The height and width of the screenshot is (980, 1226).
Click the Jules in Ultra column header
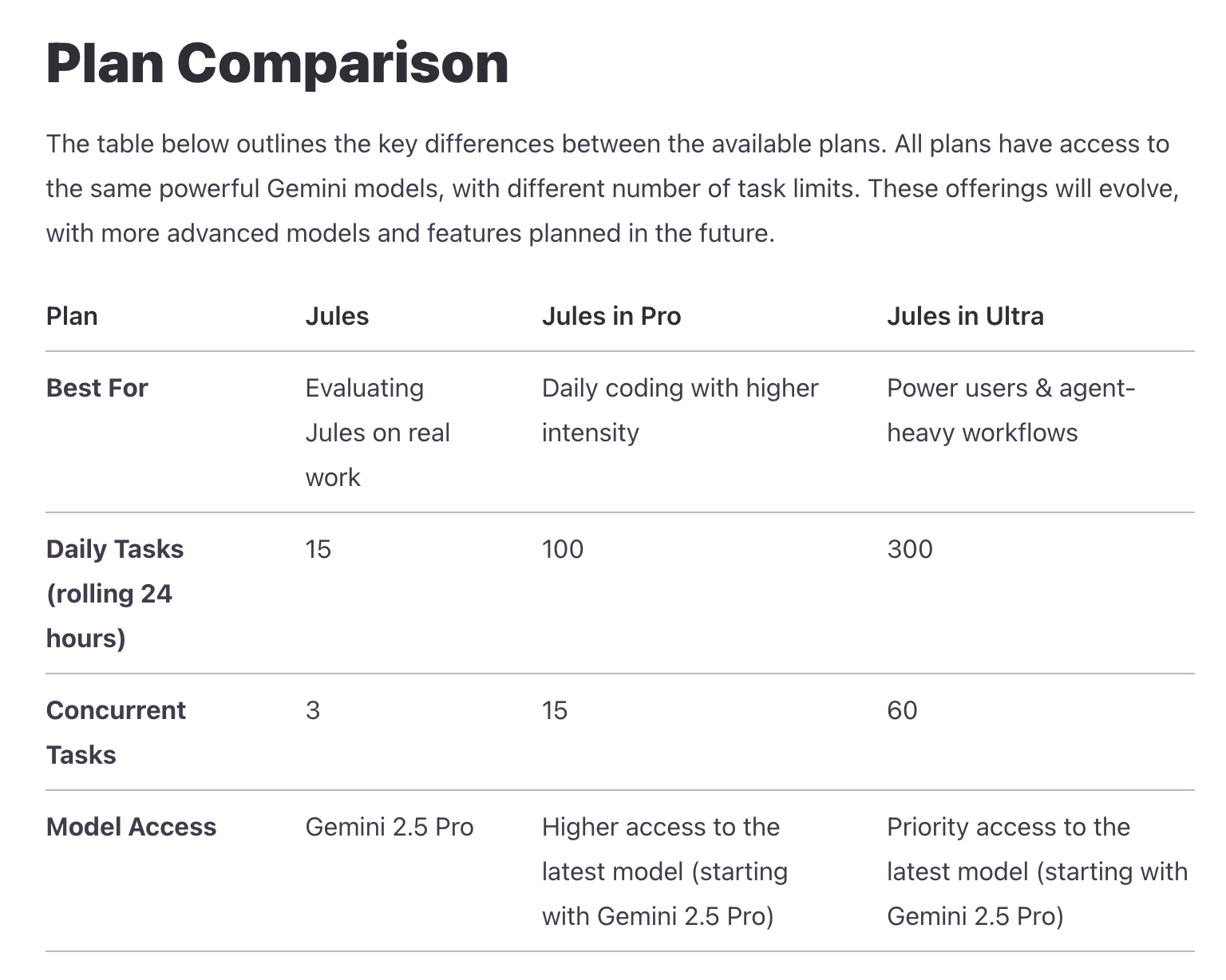964,316
